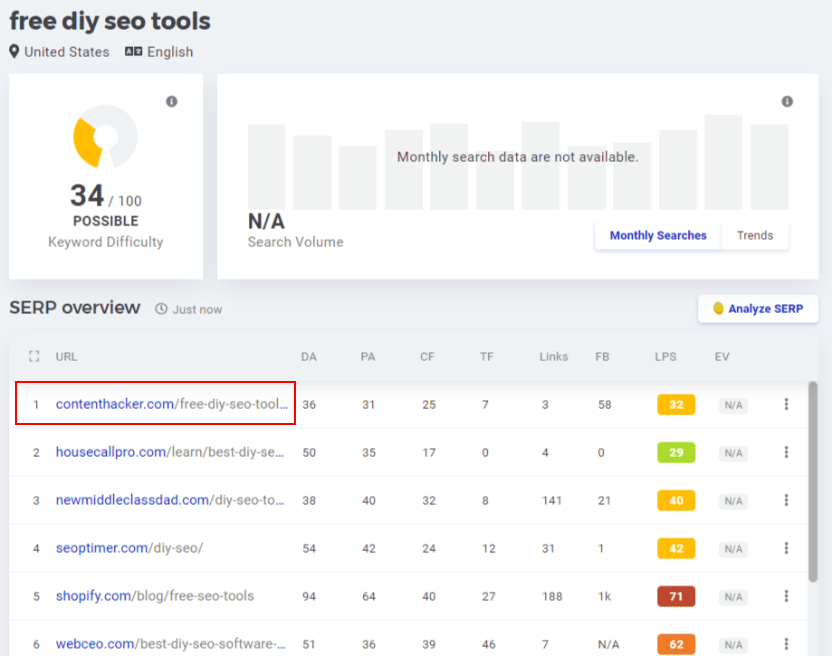Click the English language label
Image resolution: width=832 pixels, height=656 pixels.
pyautogui.click(x=170, y=51)
